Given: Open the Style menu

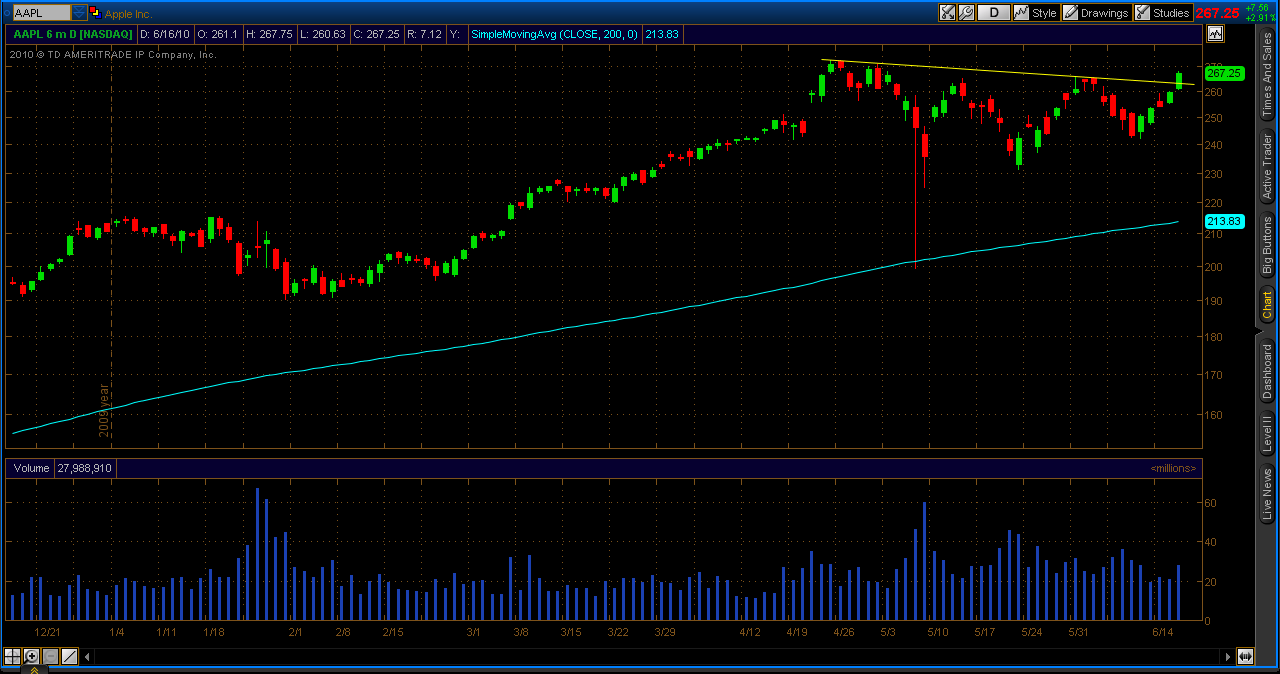Looking at the screenshot, I should (x=1035, y=13).
